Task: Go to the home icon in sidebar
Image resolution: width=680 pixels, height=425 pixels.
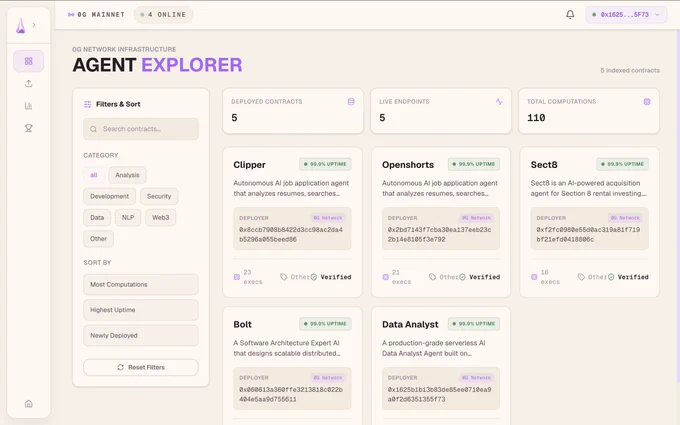Action: pos(29,404)
